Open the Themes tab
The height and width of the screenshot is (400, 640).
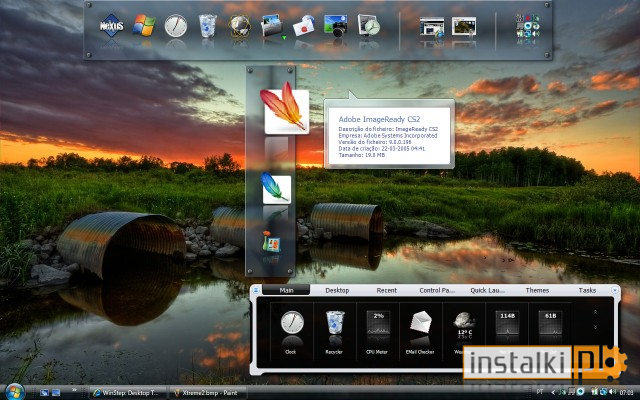(x=537, y=290)
